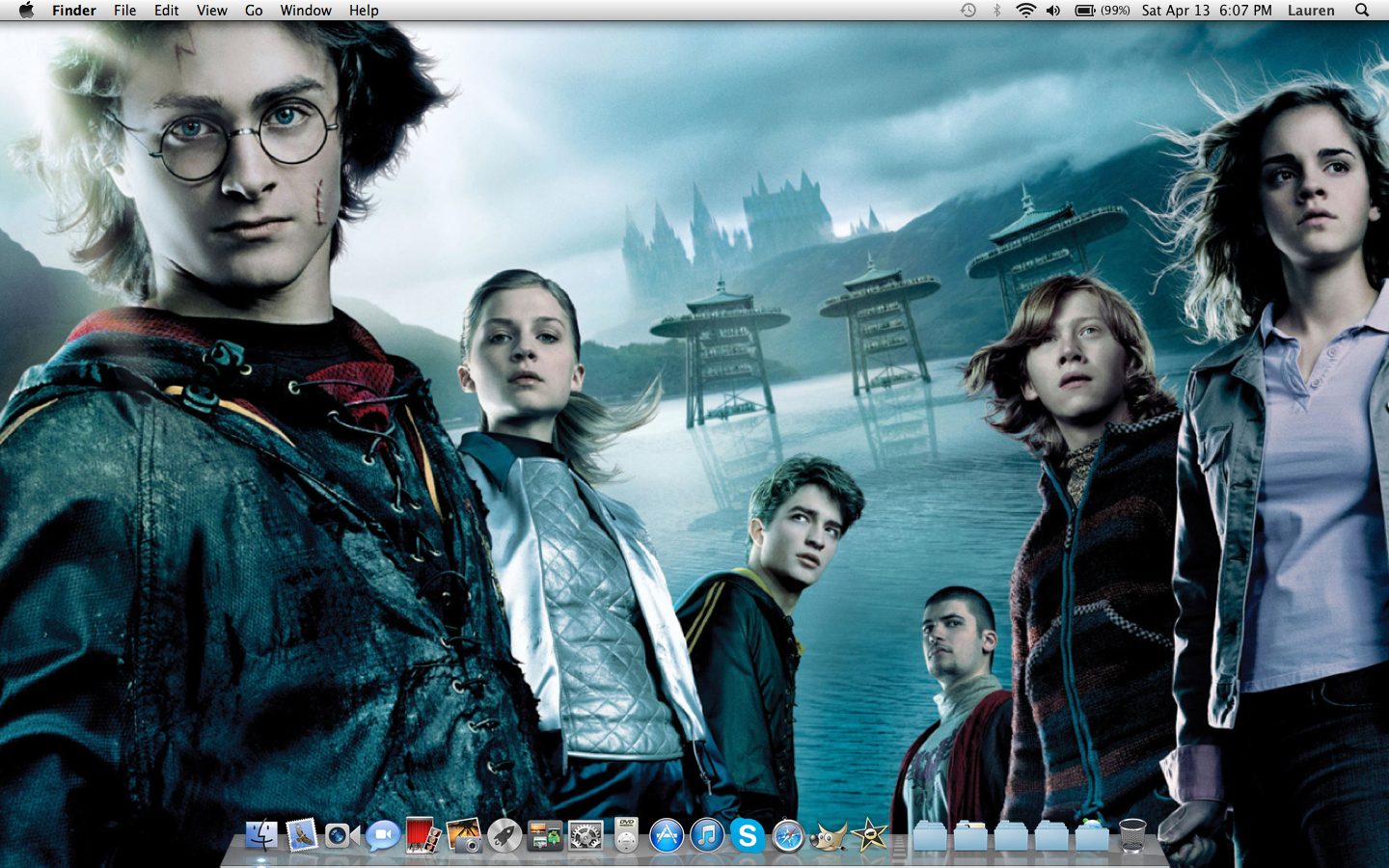The image size is (1389, 868).
Task: Toggle the Wi-Fi status menu
Action: (x=1025, y=11)
